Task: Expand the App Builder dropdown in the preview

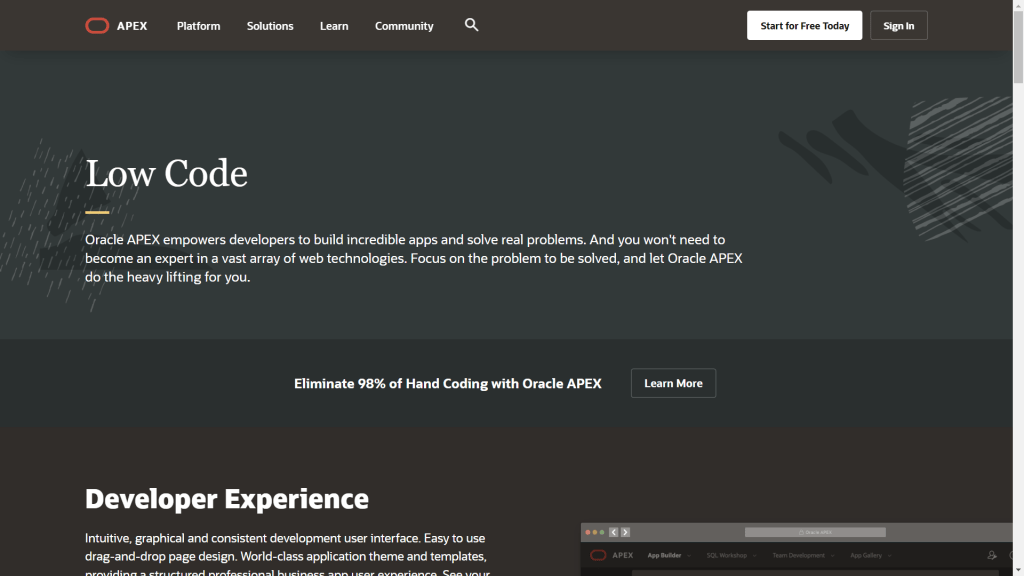Action: 667,555
